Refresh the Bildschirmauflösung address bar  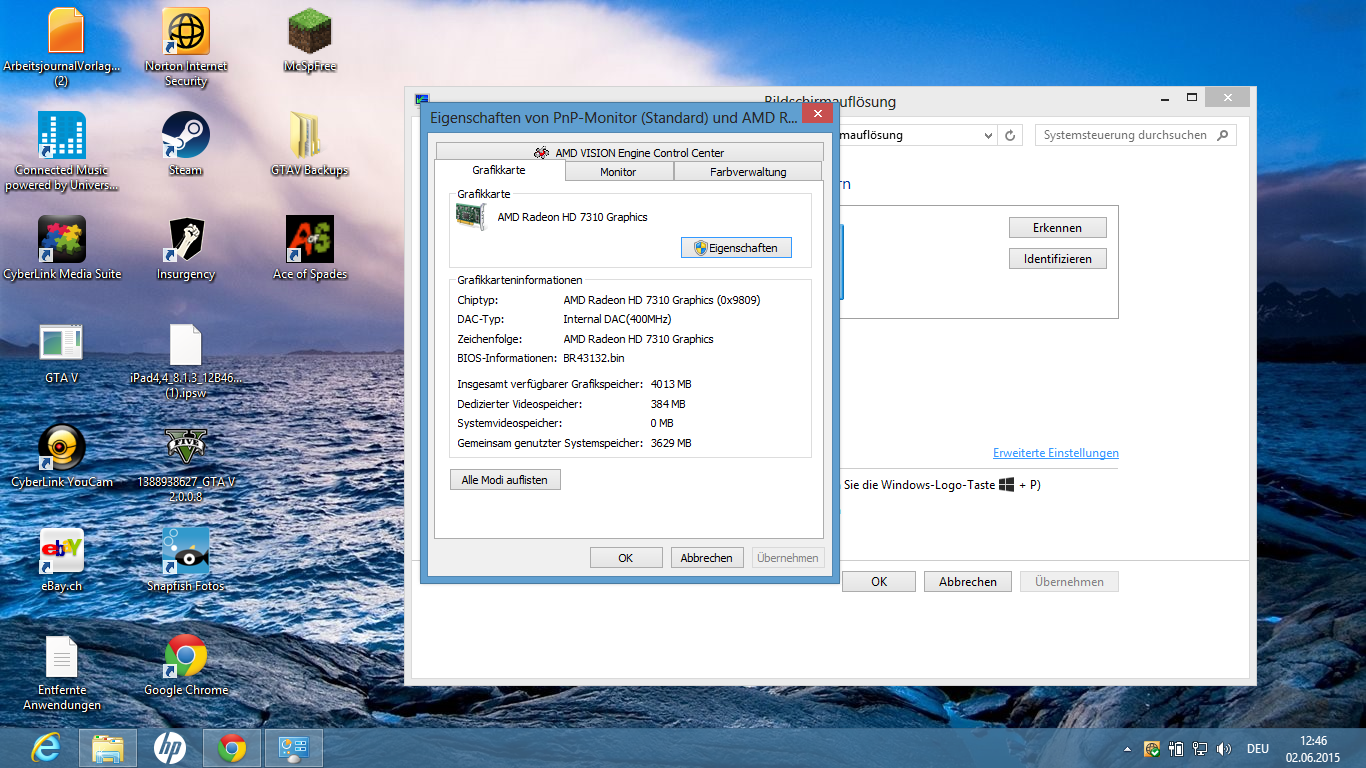click(1010, 136)
